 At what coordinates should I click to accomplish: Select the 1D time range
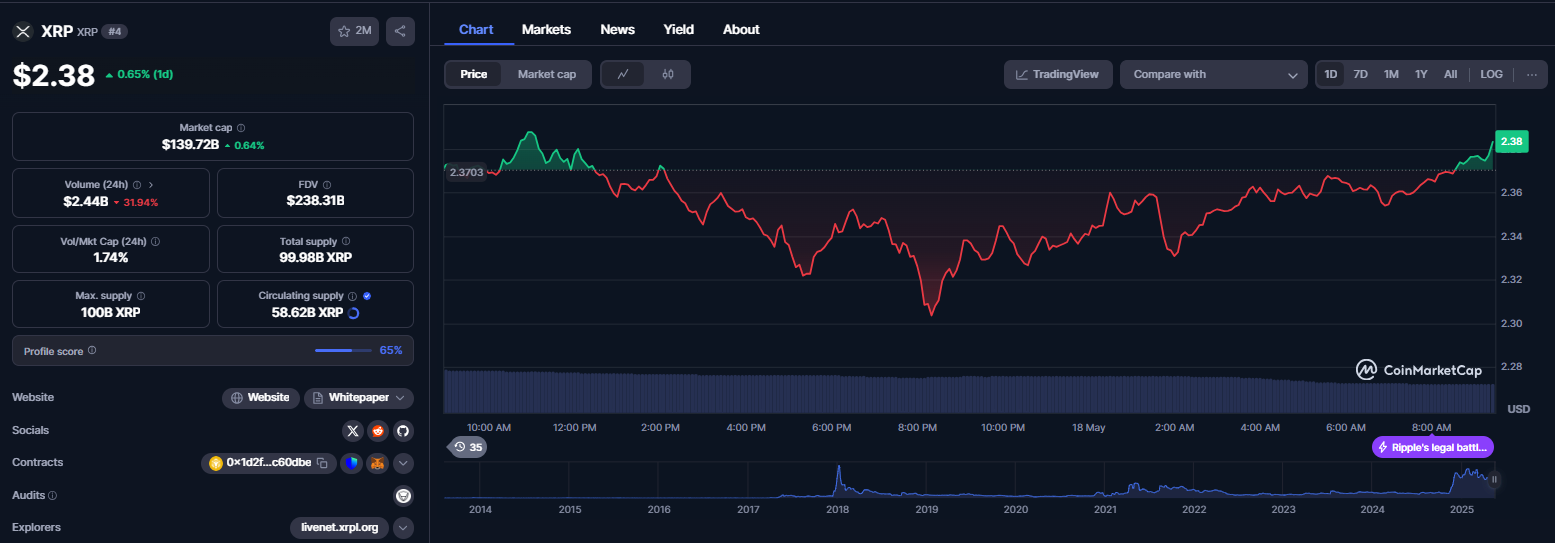(1331, 74)
